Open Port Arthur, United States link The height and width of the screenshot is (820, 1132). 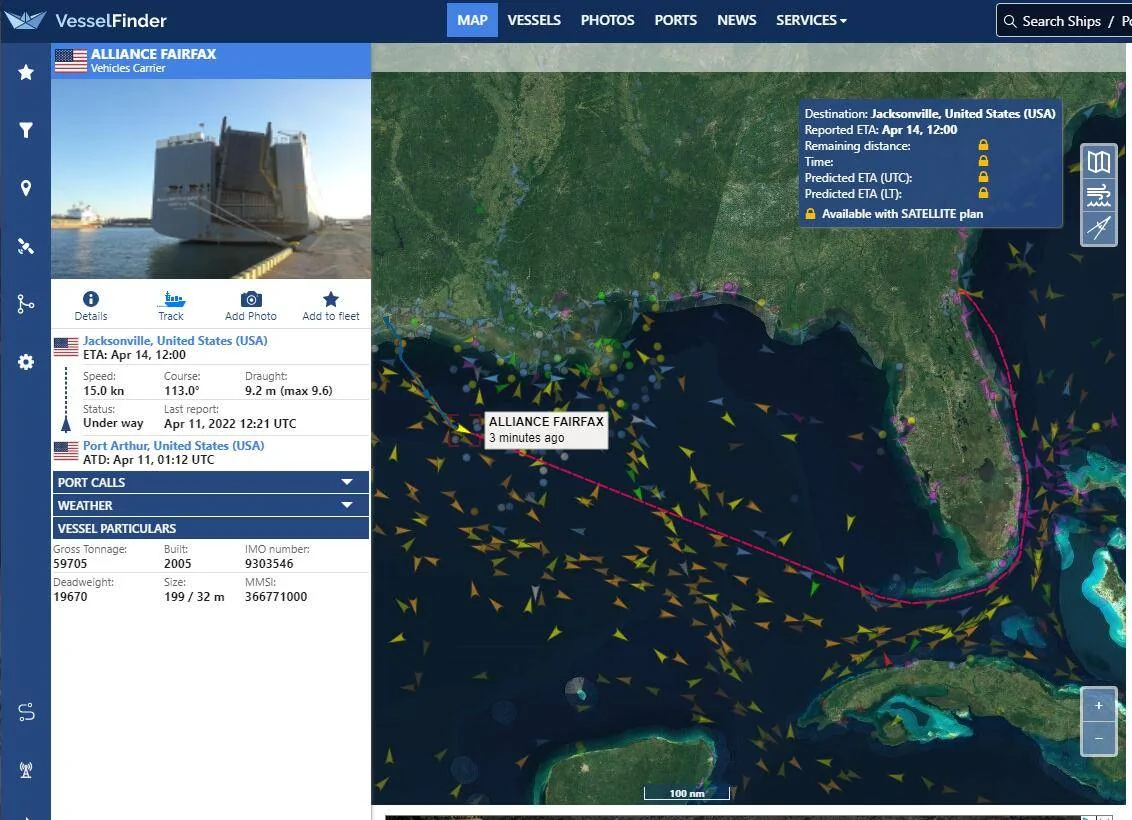pyautogui.click(x=174, y=446)
